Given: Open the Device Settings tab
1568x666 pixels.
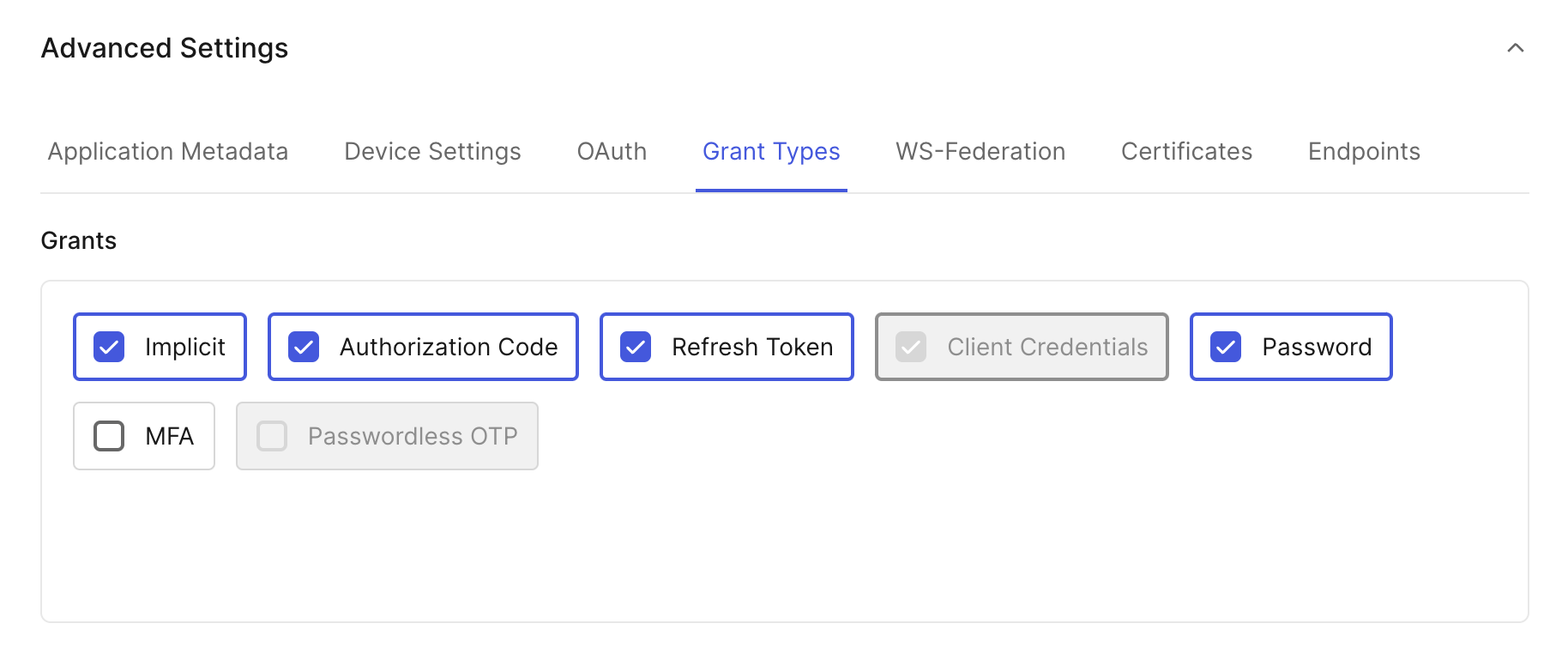Looking at the screenshot, I should [431, 151].
